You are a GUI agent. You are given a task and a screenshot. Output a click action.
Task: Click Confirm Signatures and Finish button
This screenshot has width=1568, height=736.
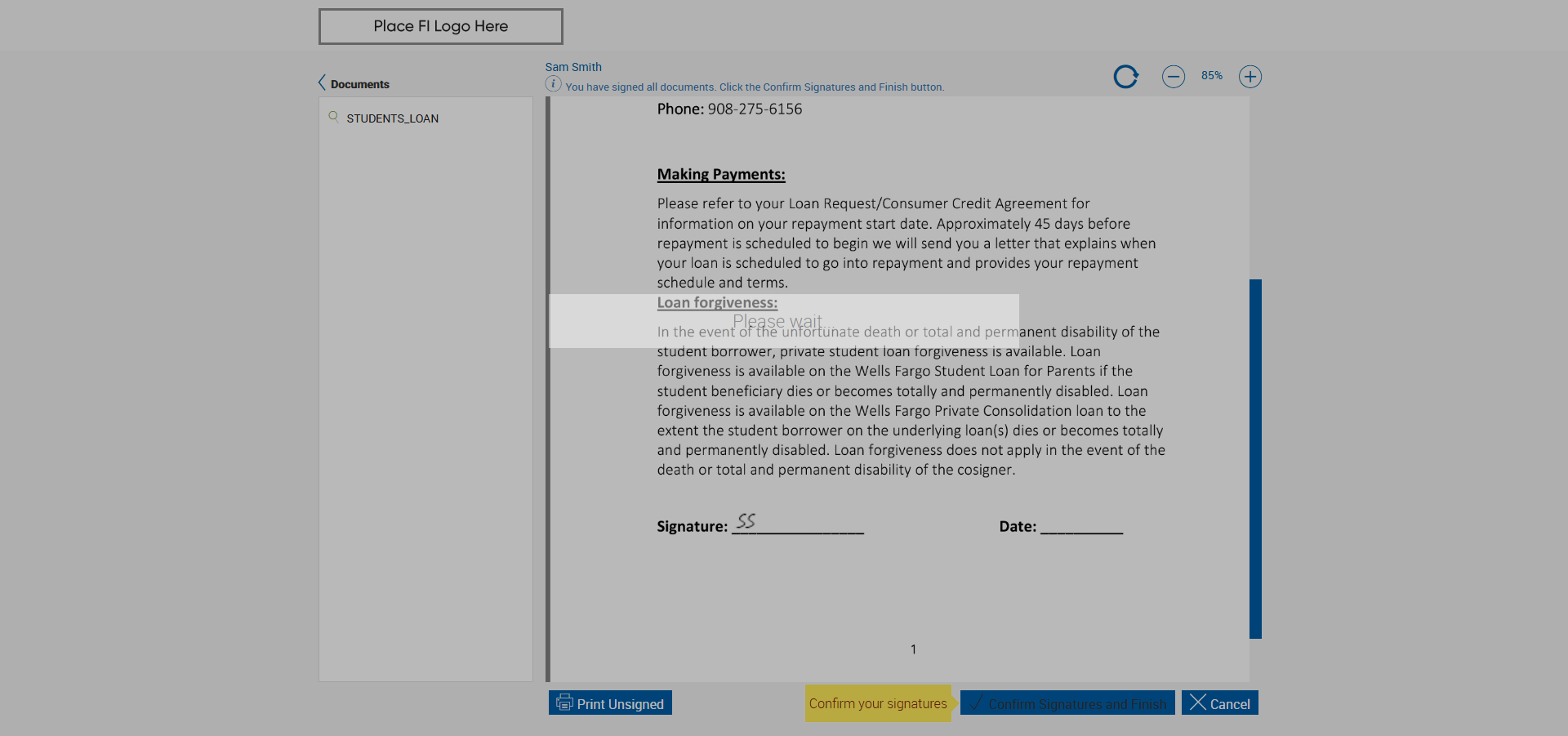[1067, 703]
